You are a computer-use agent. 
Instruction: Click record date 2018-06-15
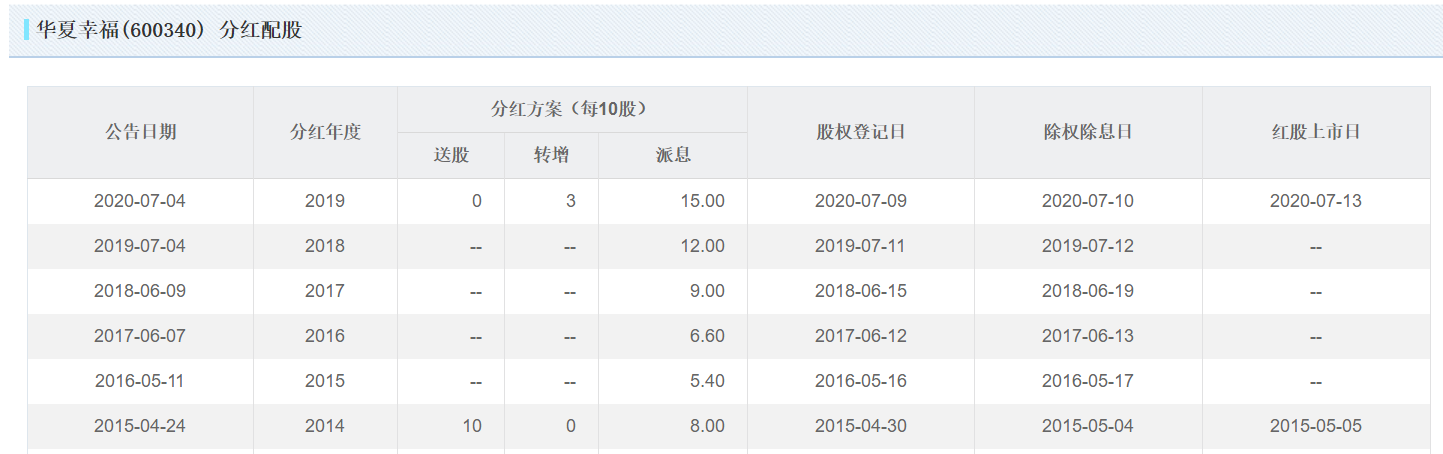tap(861, 291)
